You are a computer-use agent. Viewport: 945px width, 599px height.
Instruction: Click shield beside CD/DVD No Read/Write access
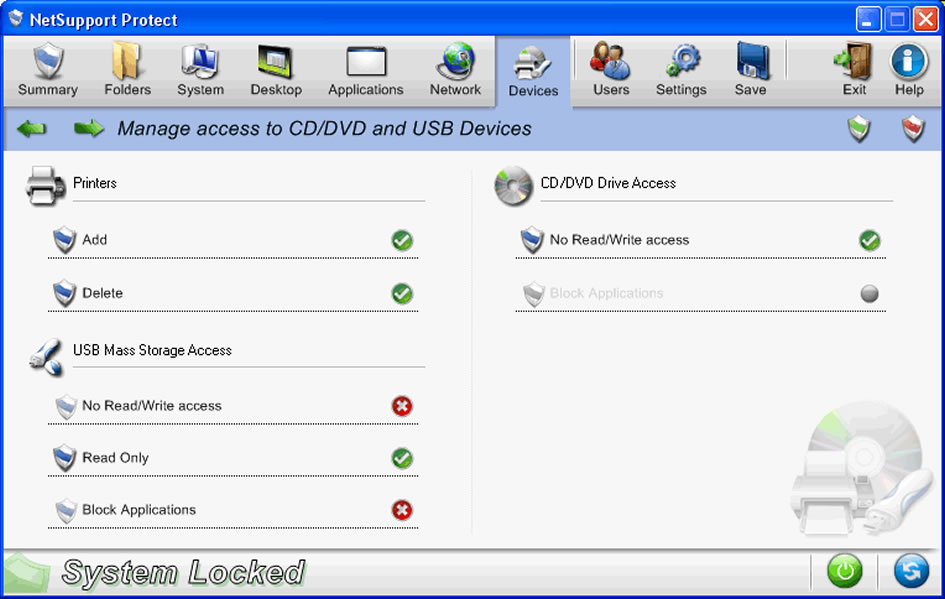point(532,240)
